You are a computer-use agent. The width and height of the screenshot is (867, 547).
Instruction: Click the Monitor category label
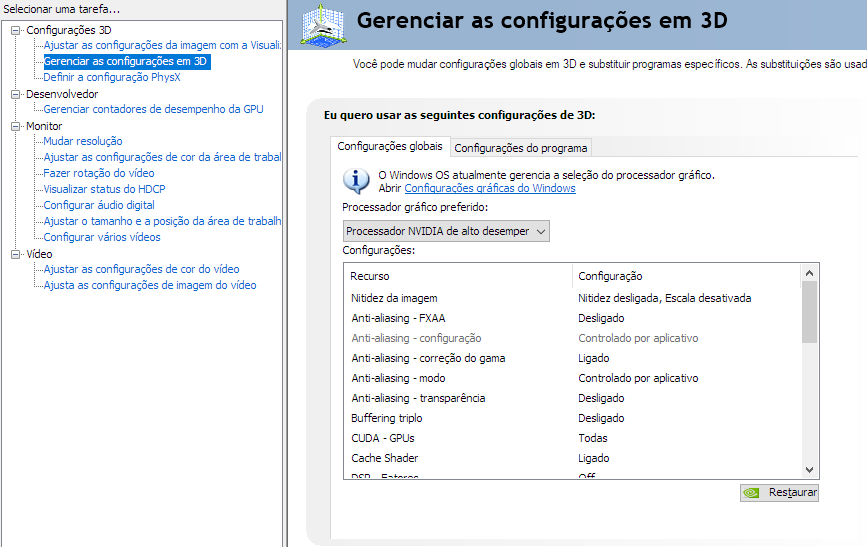pyautogui.click(x=44, y=127)
